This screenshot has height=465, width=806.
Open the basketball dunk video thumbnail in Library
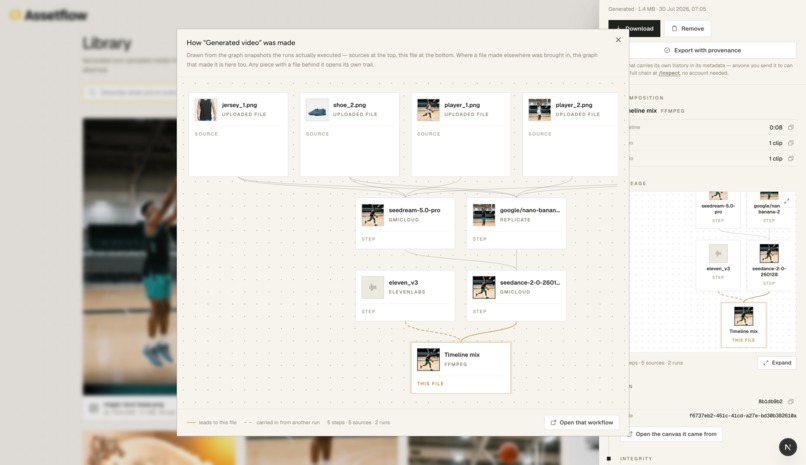[x=130, y=256]
